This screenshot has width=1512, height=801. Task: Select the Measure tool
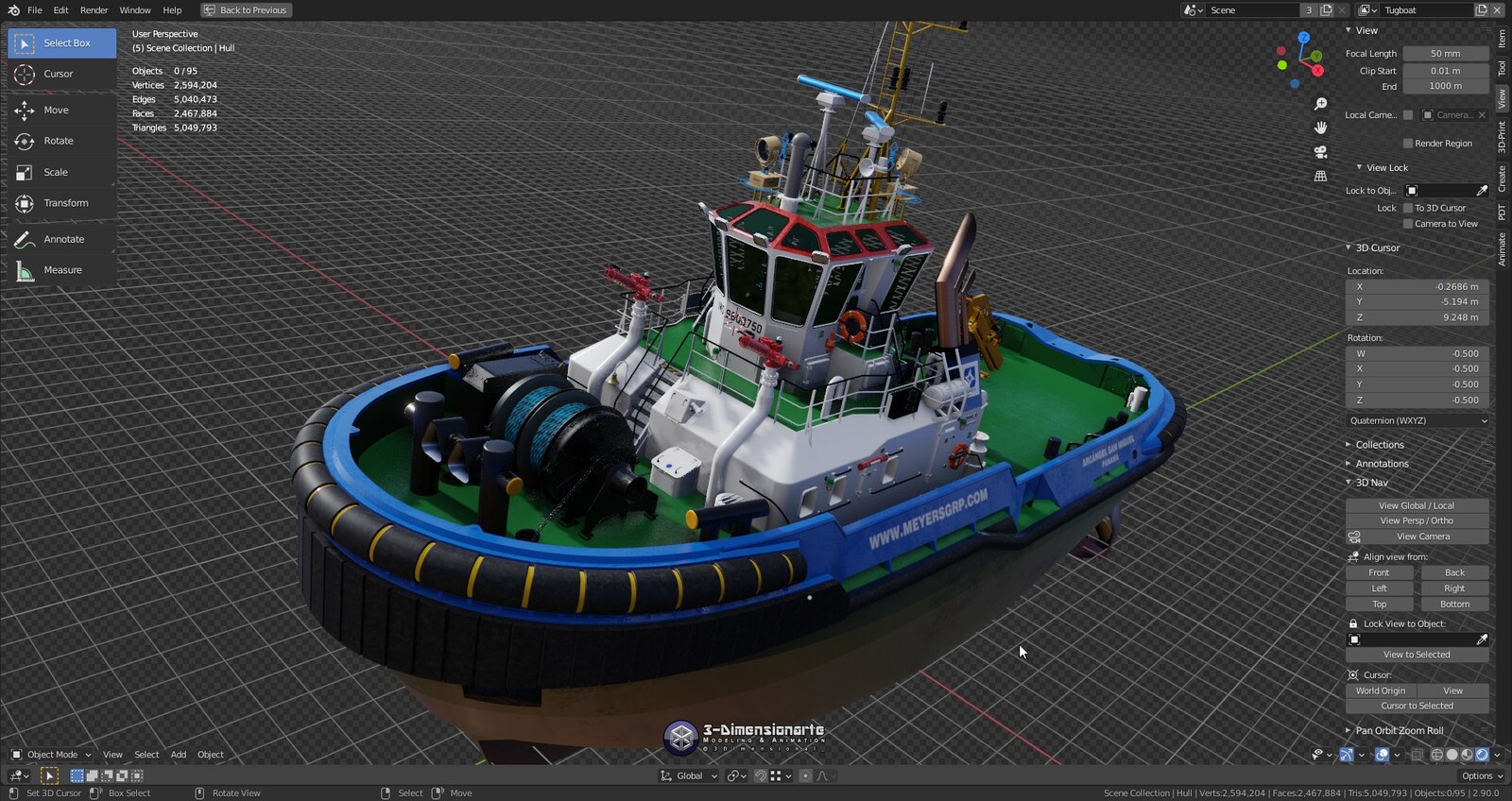pos(62,270)
